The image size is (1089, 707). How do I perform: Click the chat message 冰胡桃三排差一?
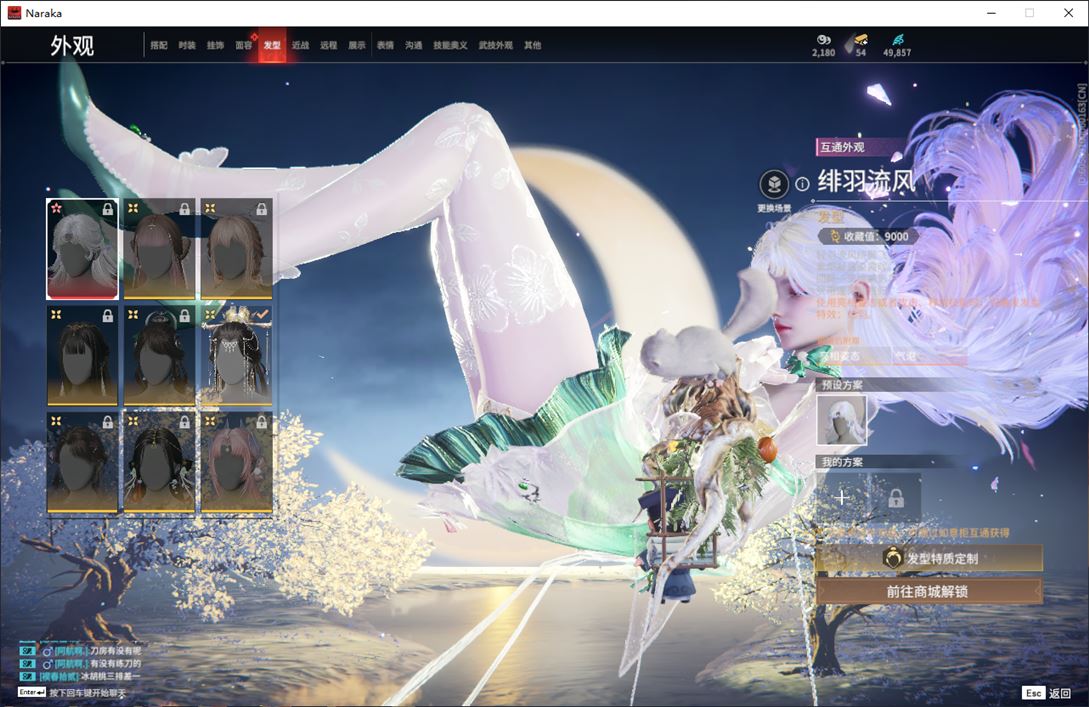(x=110, y=676)
